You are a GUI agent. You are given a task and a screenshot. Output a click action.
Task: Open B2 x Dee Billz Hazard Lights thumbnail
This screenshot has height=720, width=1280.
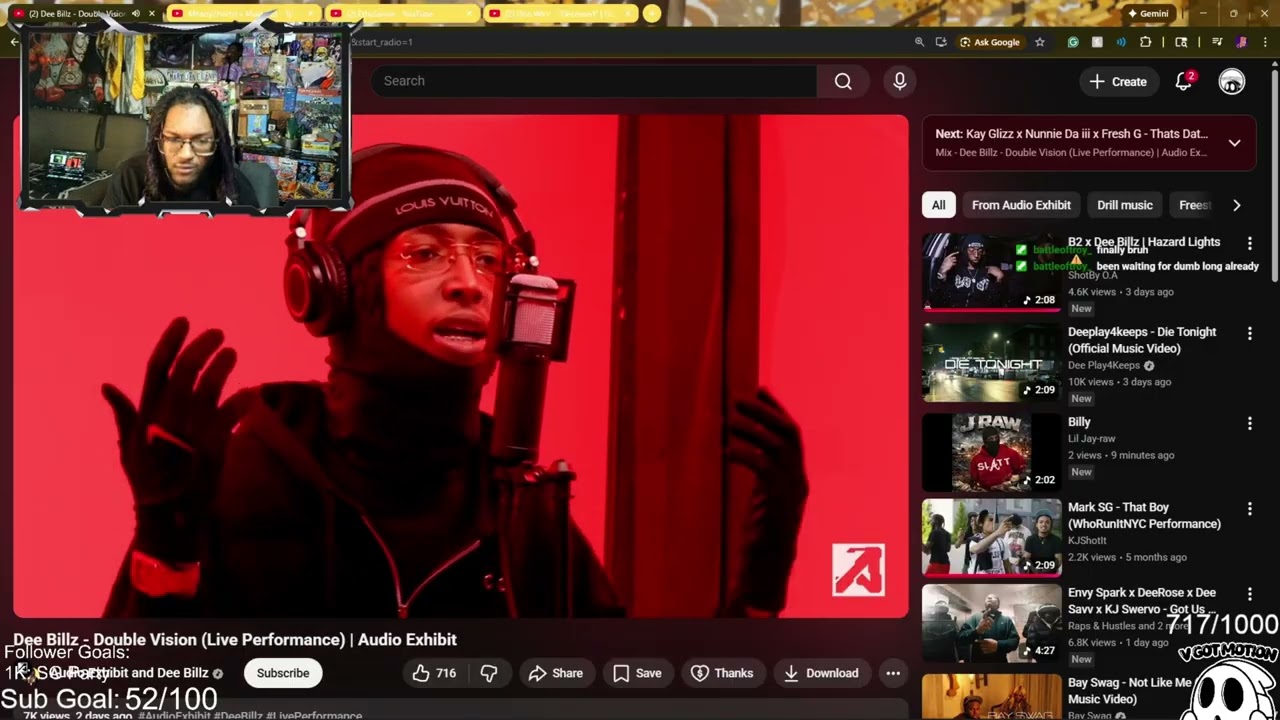pos(991,272)
